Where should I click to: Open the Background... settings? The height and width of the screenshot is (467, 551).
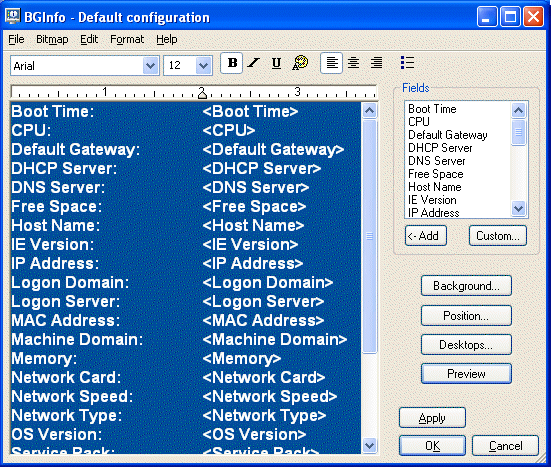point(466,286)
